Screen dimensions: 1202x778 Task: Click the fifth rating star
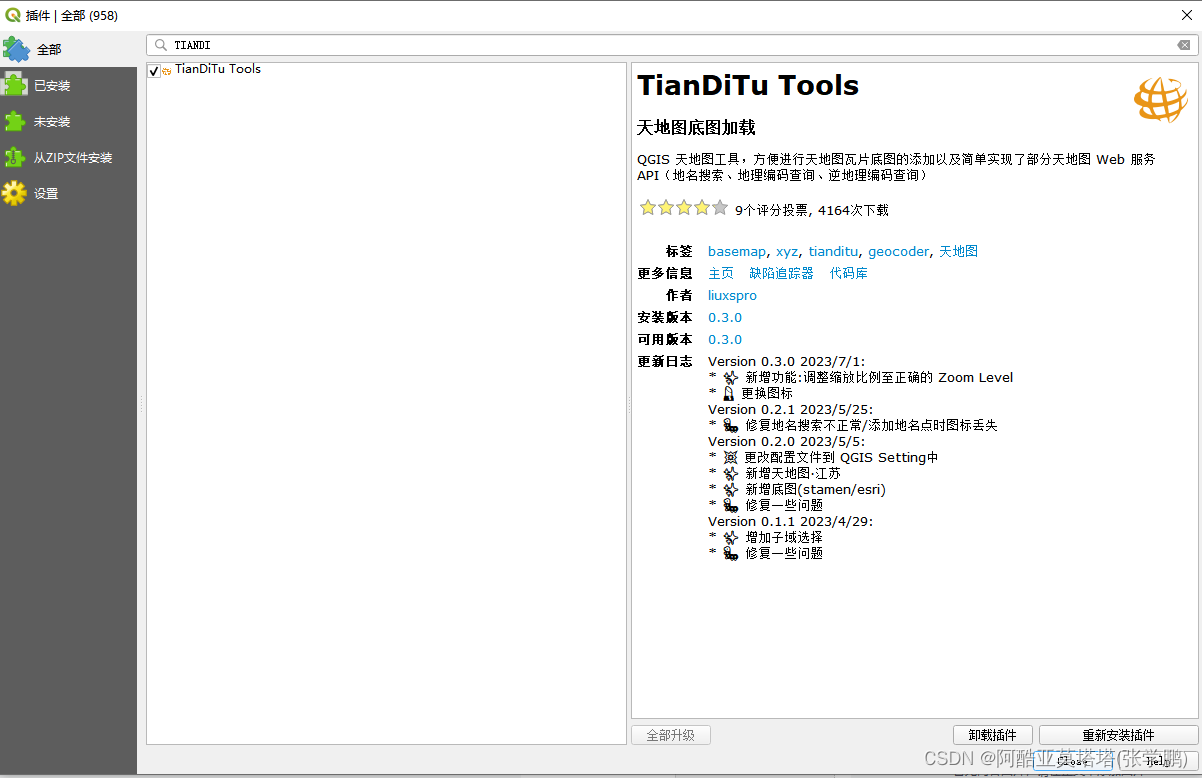[719, 207]
